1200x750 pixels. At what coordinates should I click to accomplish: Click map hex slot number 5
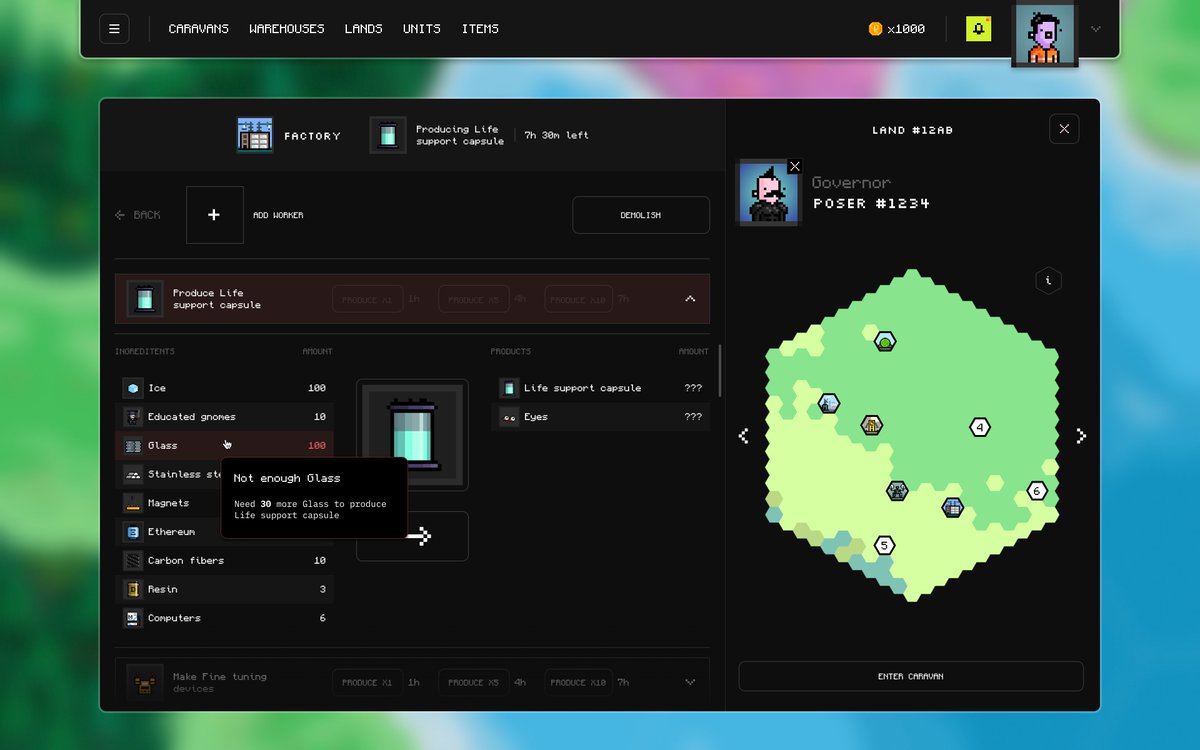[884, 545]
